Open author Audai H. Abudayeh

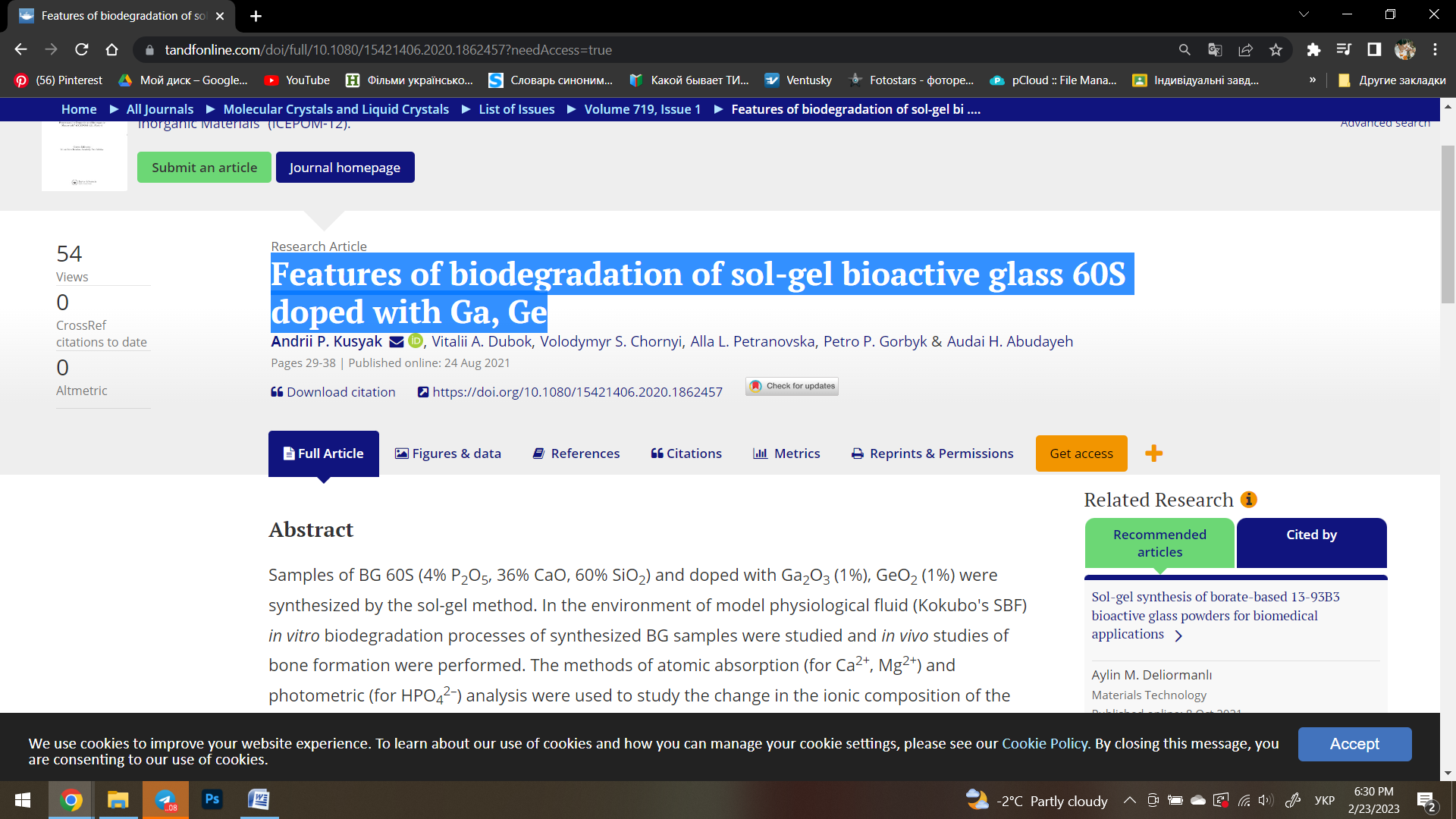[1009, 341]
